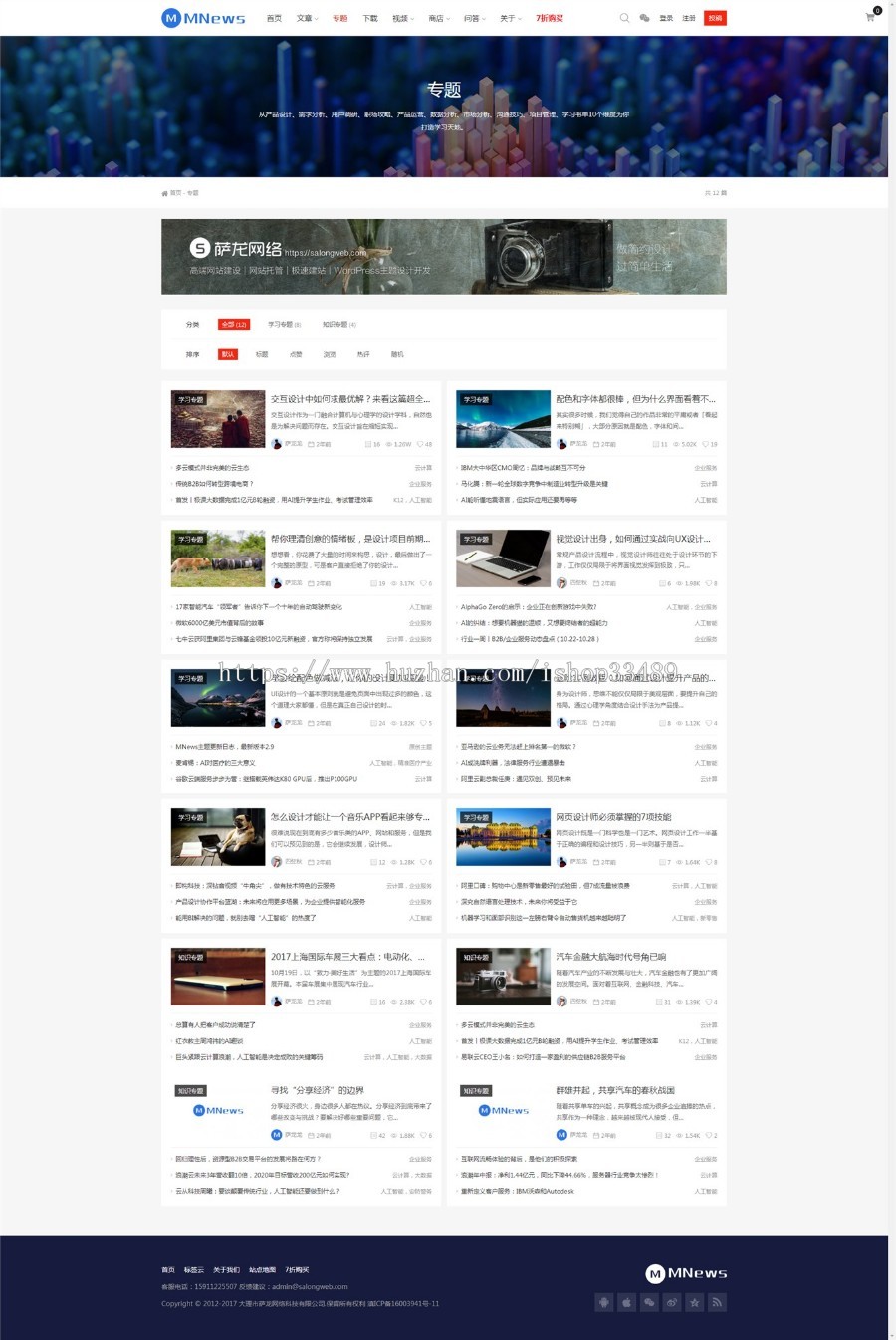
Task: Click footer link 关于我们
Action: coord(226,1270)
